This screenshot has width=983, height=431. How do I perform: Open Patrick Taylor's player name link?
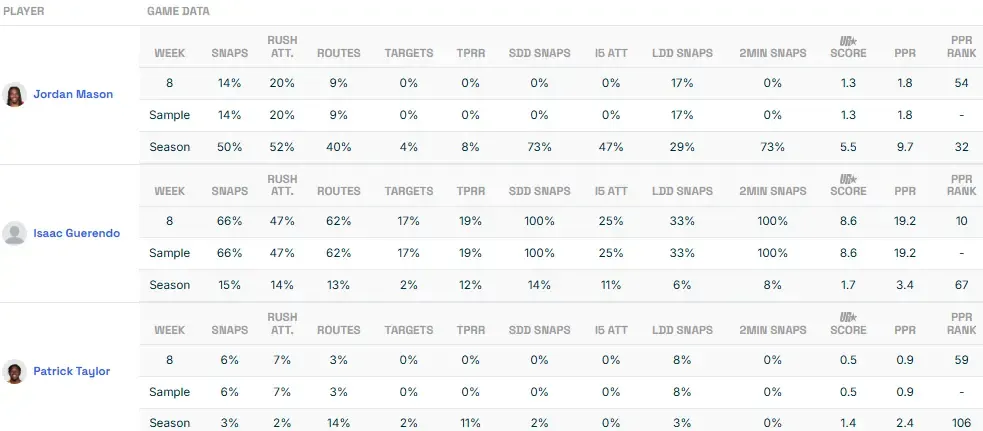[72, 371]
